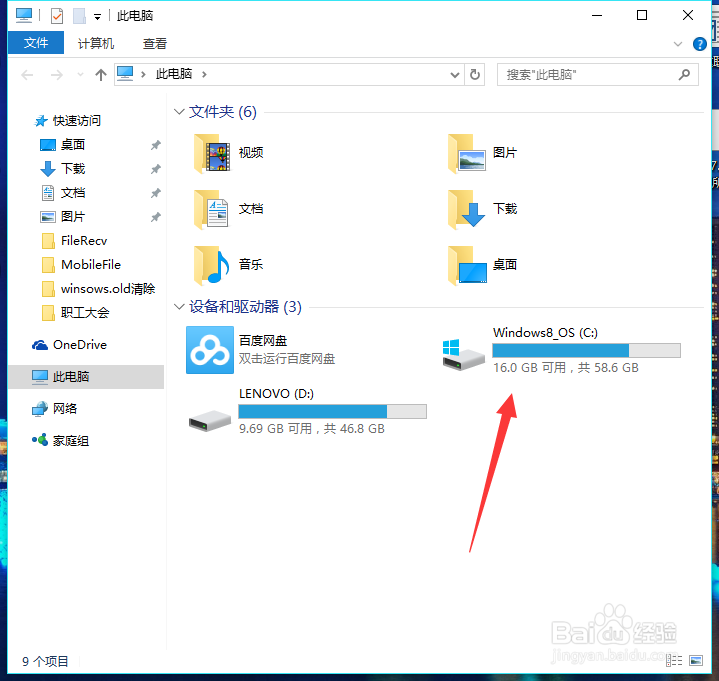Click the Forward navigation arrow
Image resolution: width=719 pixels, height=681 pixels.
[x=57, y=74]
